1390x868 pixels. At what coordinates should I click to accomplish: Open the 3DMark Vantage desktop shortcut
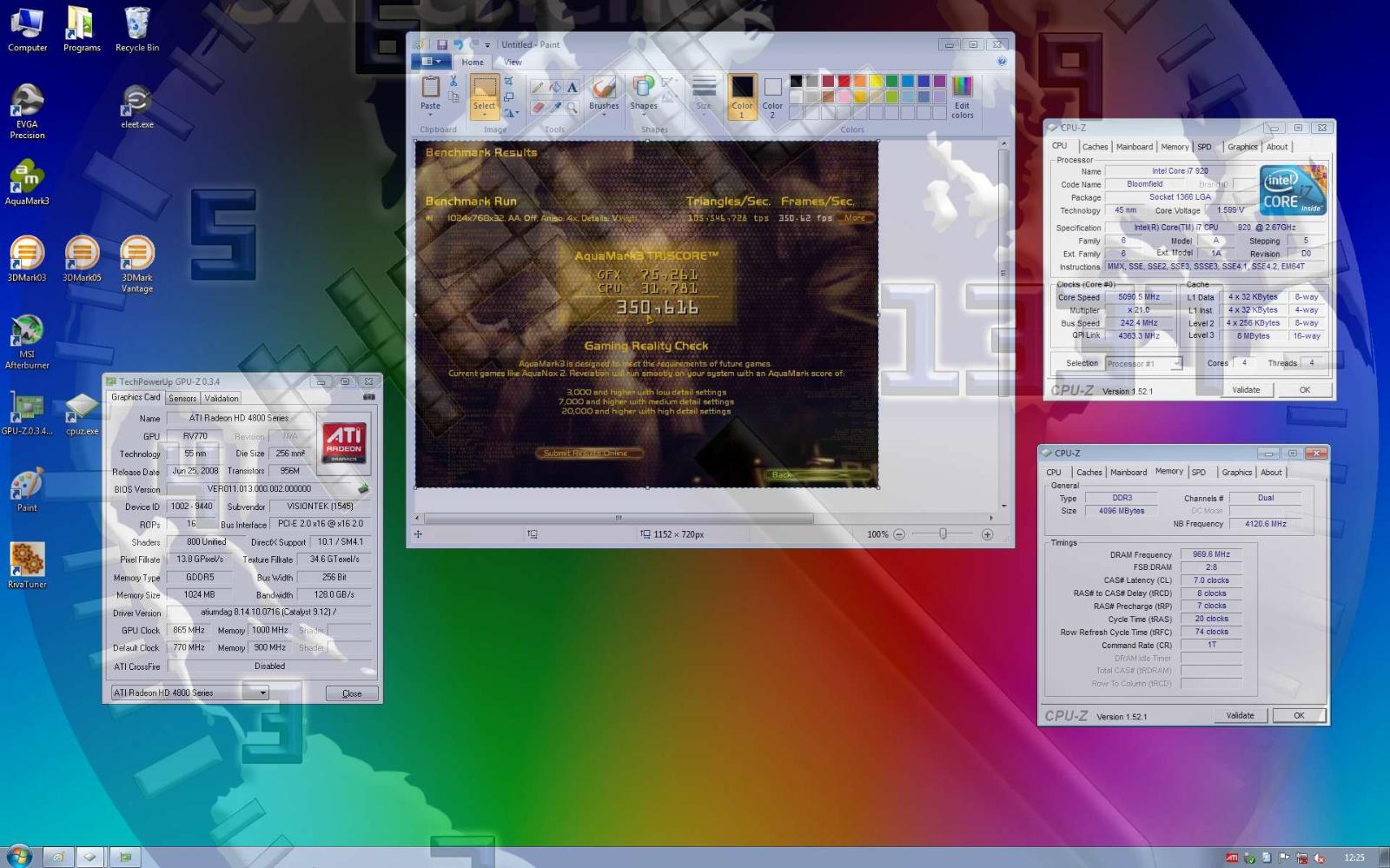[136, 264]
